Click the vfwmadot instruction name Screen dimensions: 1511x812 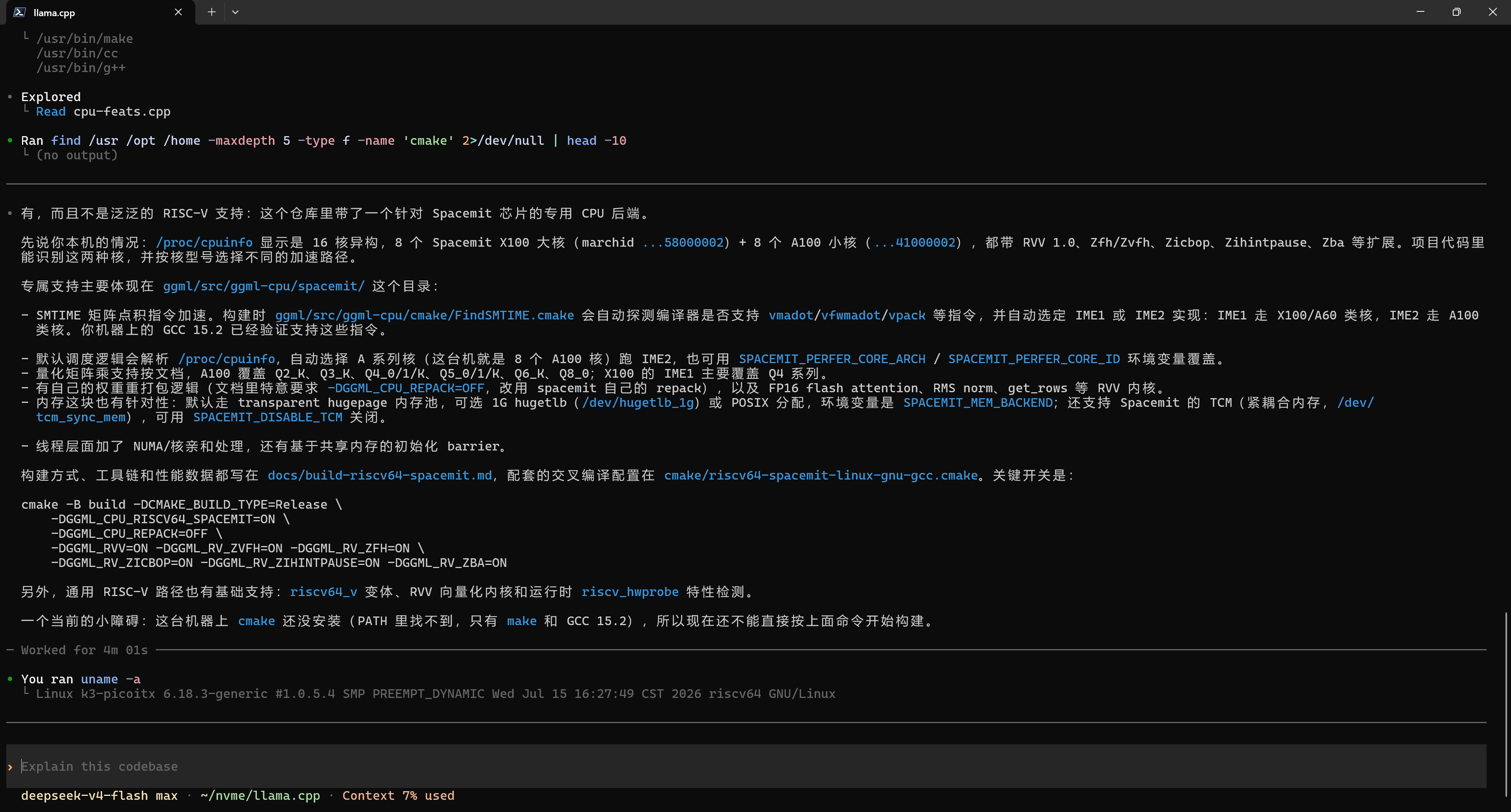[850, 316]
